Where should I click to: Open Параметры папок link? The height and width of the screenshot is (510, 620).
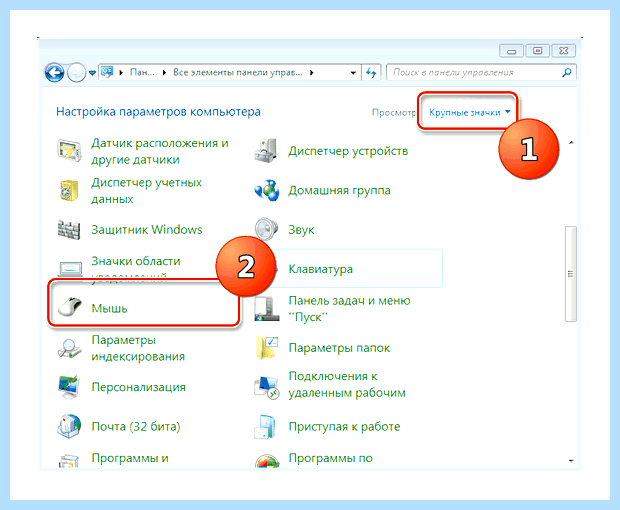[x=339, y=348]
